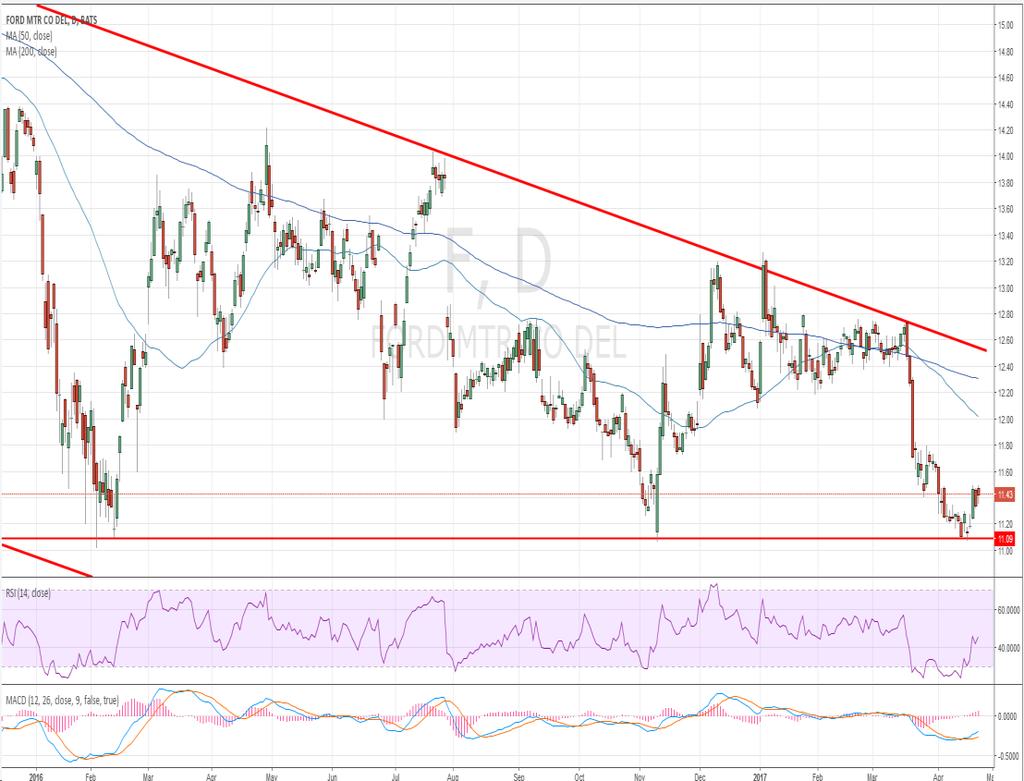Click the 14.60 price axis label

tap(1005, 78)
